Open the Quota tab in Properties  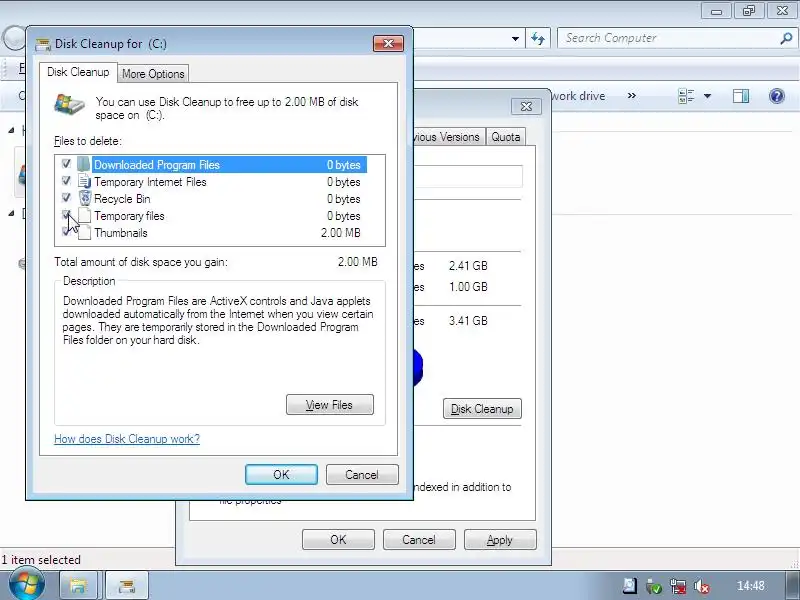tap(506, 137)
